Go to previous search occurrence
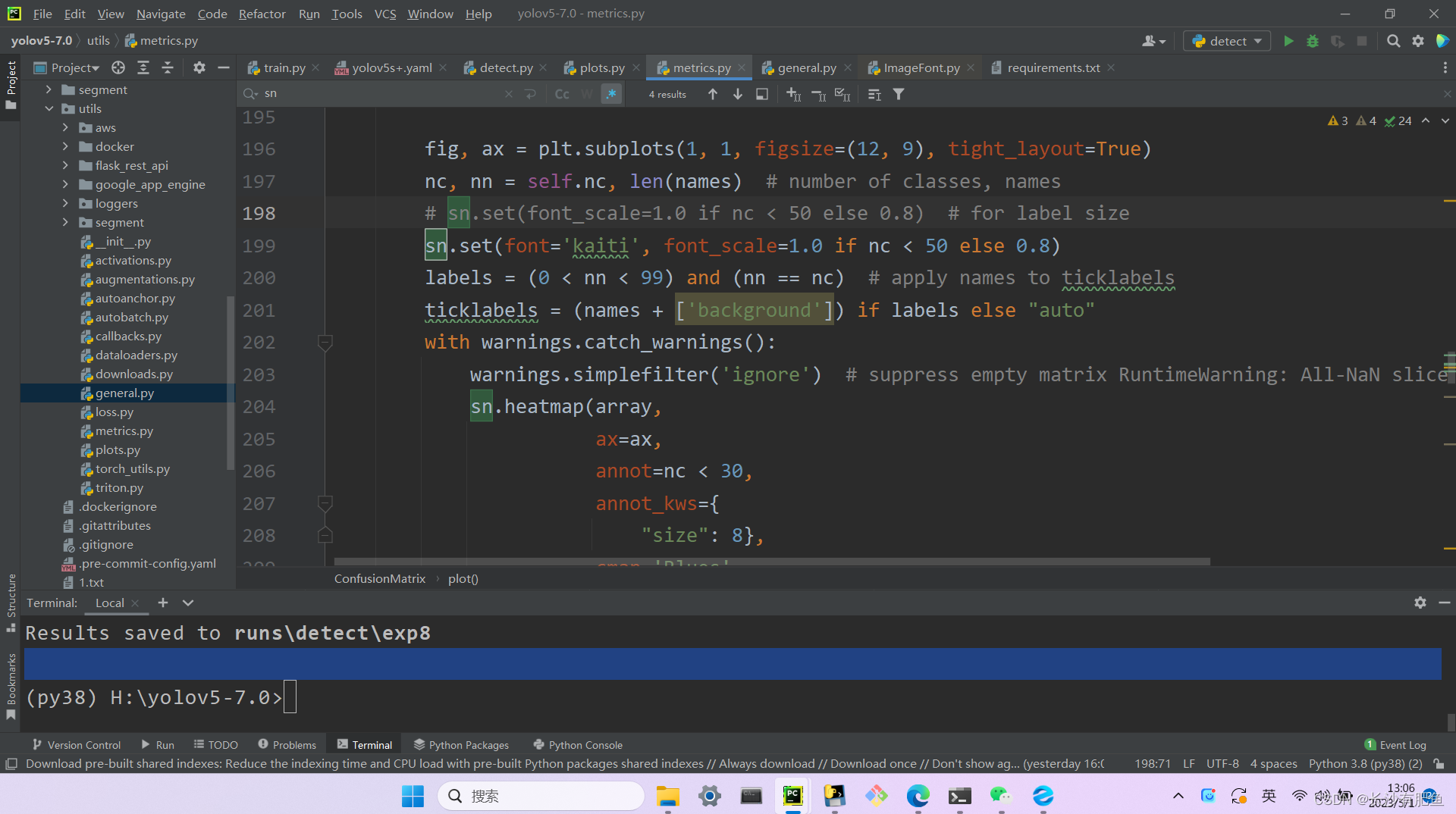This screenshot has width=1456, height=814. point(713,94)
